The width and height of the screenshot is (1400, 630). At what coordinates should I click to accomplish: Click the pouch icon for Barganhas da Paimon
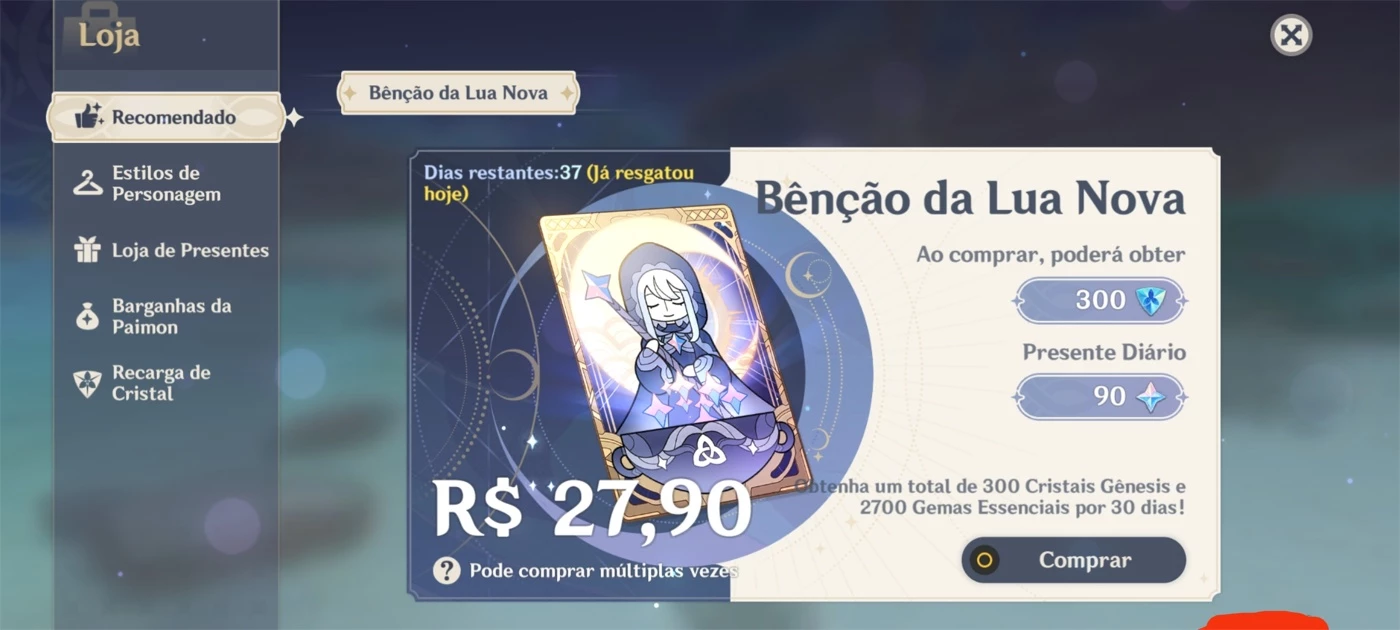[88, 316]
